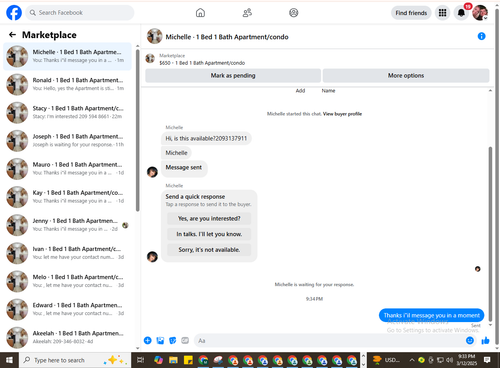500x368 pixels.
Task: Open Ivan's conversation in the list
Action: point(67,253)
